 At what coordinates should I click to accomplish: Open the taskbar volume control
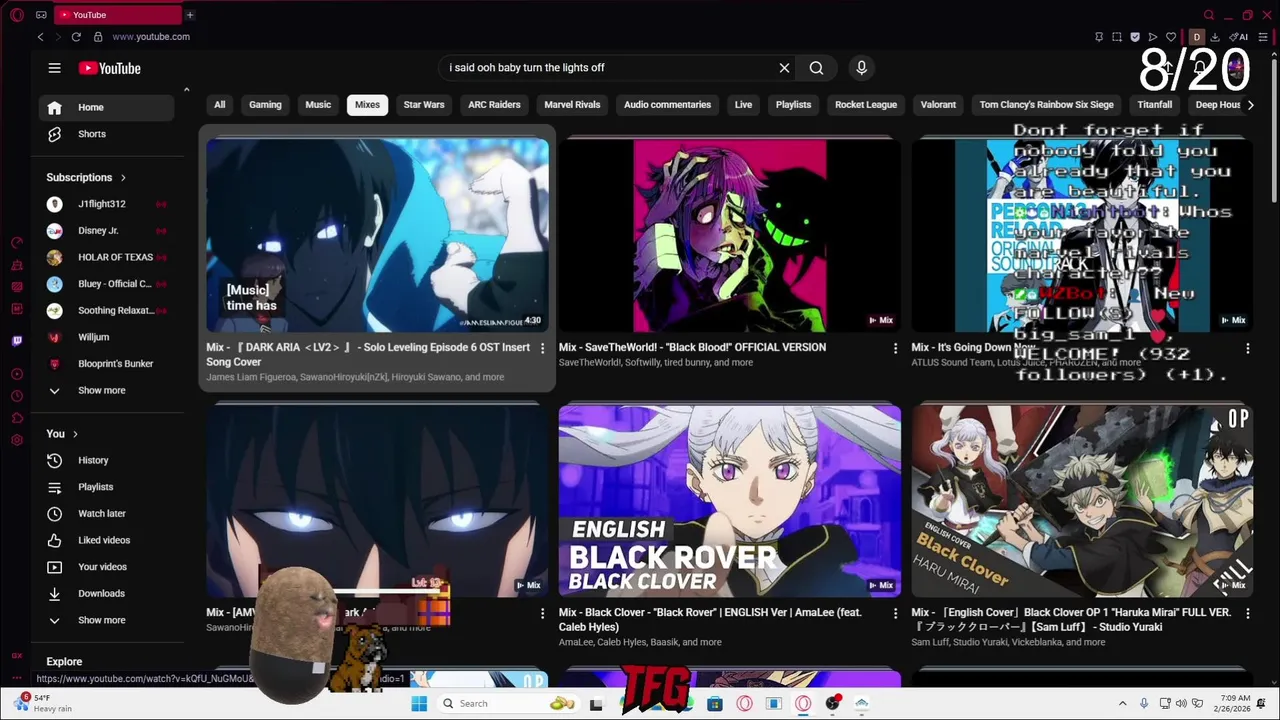click(x=1180, y=703)
